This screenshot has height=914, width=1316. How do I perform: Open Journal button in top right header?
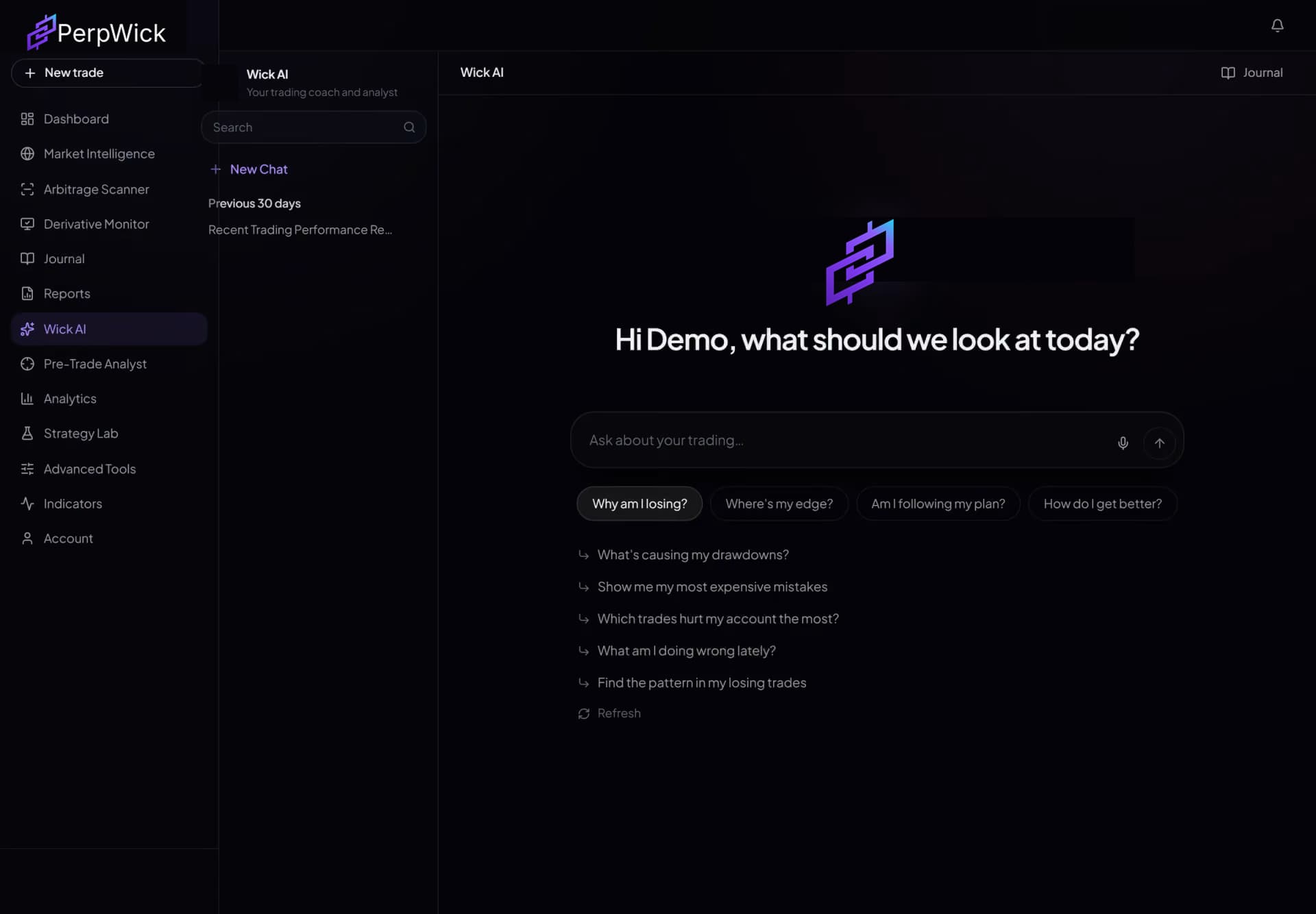tap(1252, 73)
